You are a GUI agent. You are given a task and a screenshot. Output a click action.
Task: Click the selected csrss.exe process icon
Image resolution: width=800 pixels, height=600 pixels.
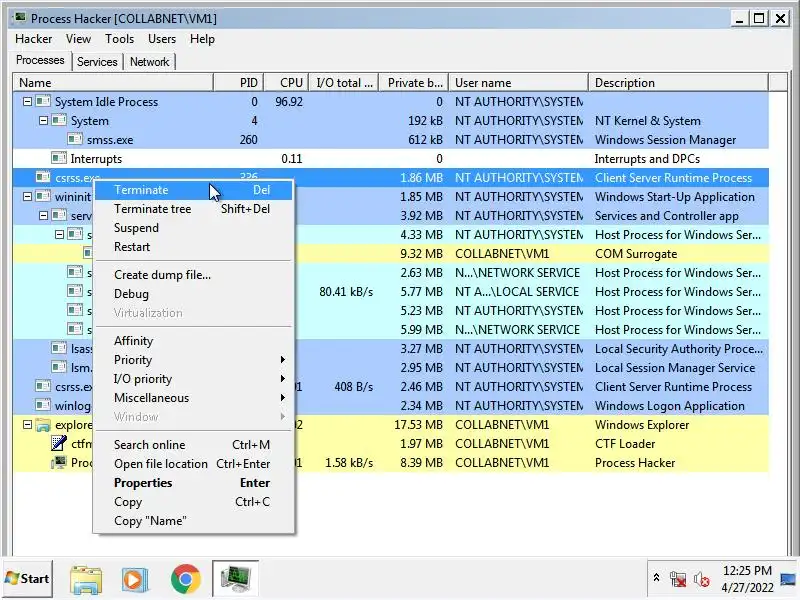pos(43,178)
